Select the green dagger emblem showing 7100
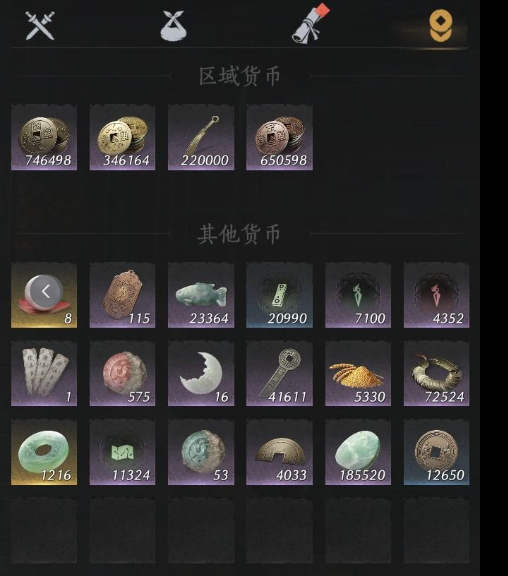This screenshot has height=576, width=508. (358, 295)
